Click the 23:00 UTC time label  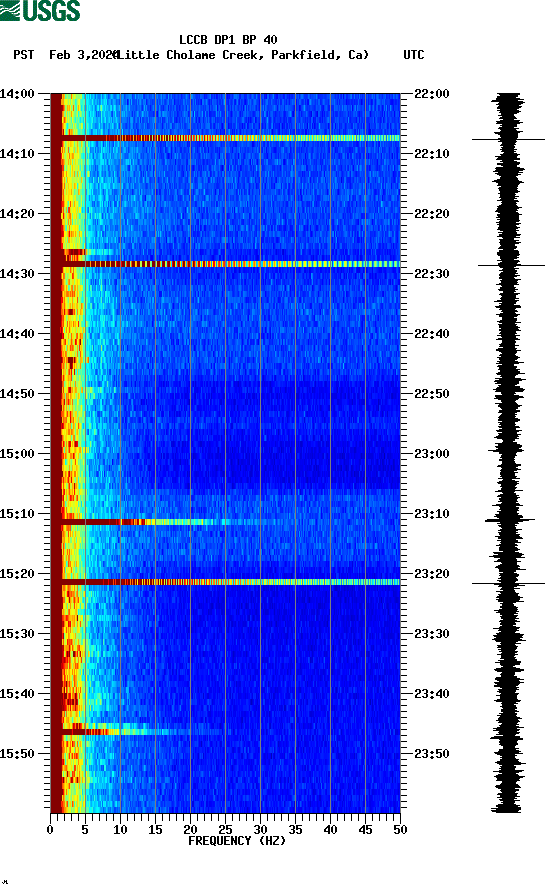(x=432, y=454)
